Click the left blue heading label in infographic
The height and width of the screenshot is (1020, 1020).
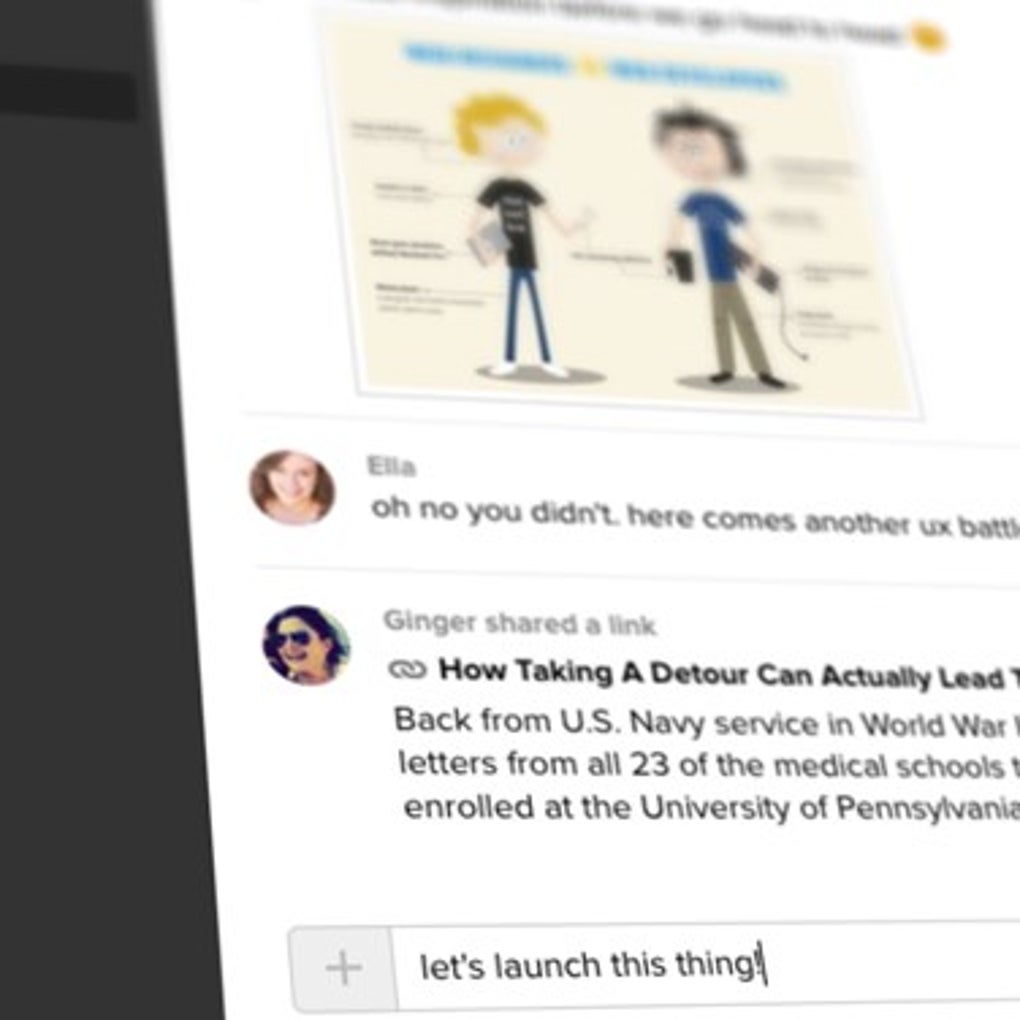(x=488, y=60)
